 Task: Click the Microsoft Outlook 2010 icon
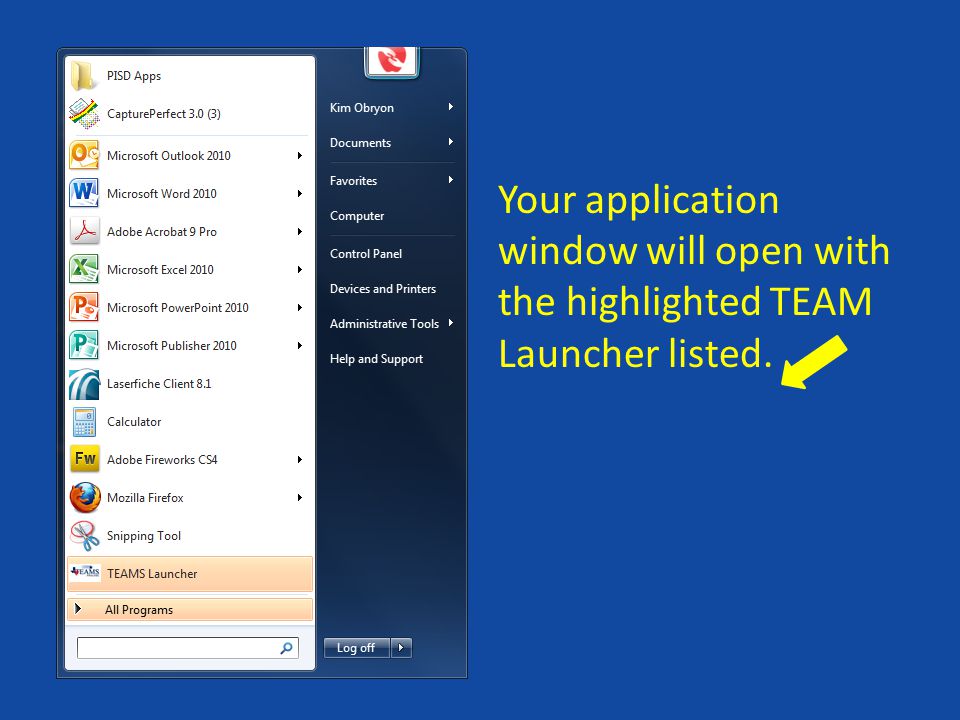[84, 155]
